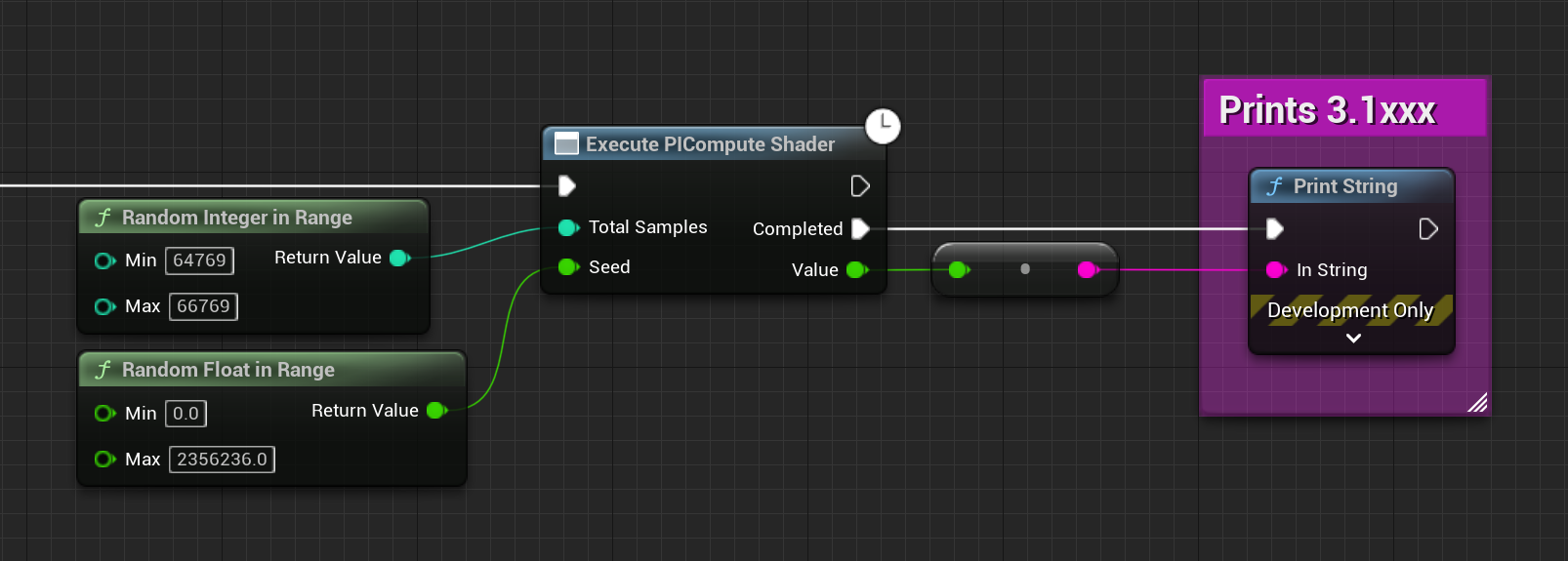Viewport: 1568px width, 561px height.
Task: Click Print String input exec pin
Action: (x=1274, y=229)
